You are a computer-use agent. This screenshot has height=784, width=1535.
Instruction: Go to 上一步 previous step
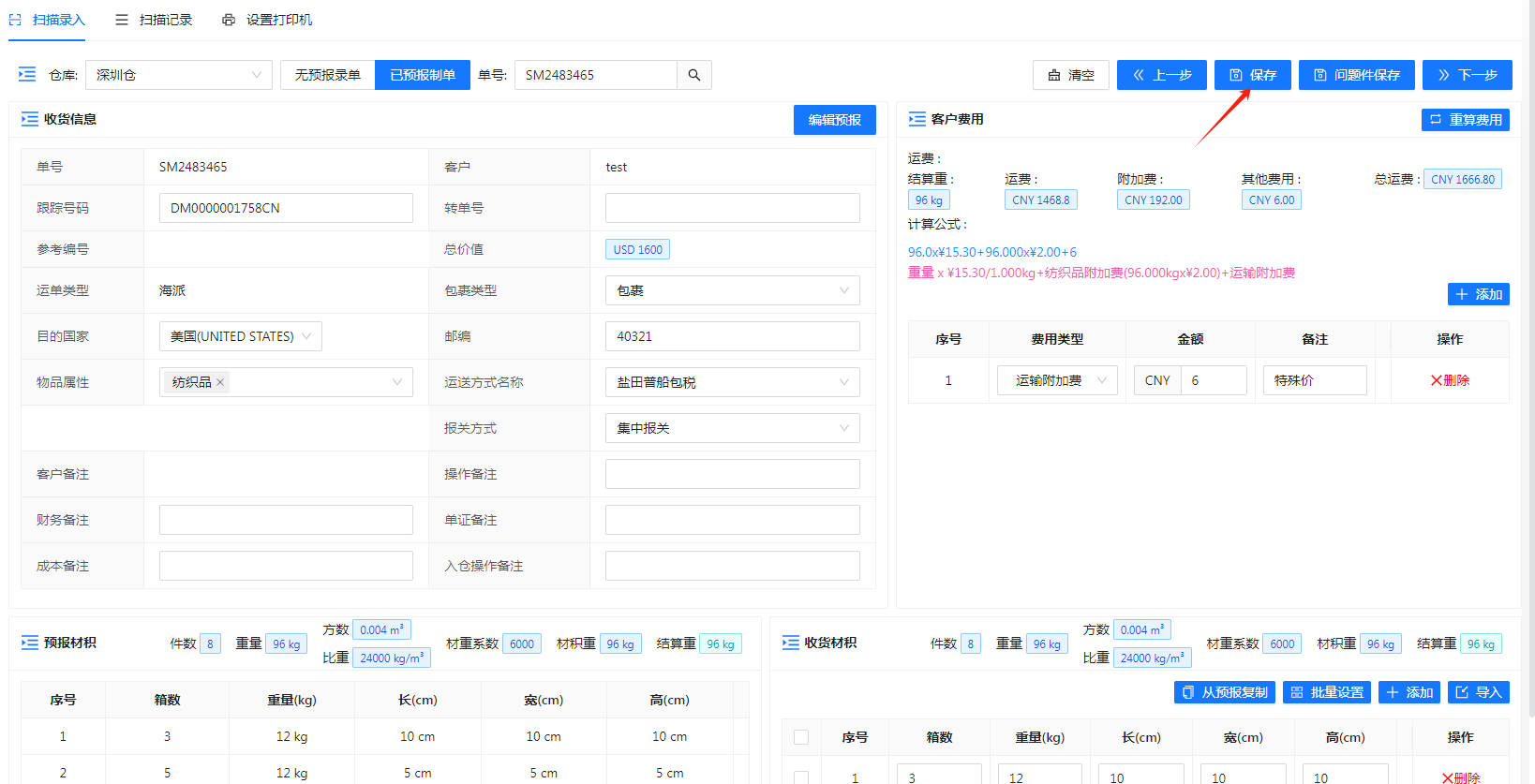pyautogui.click(x=1161, y=75)
